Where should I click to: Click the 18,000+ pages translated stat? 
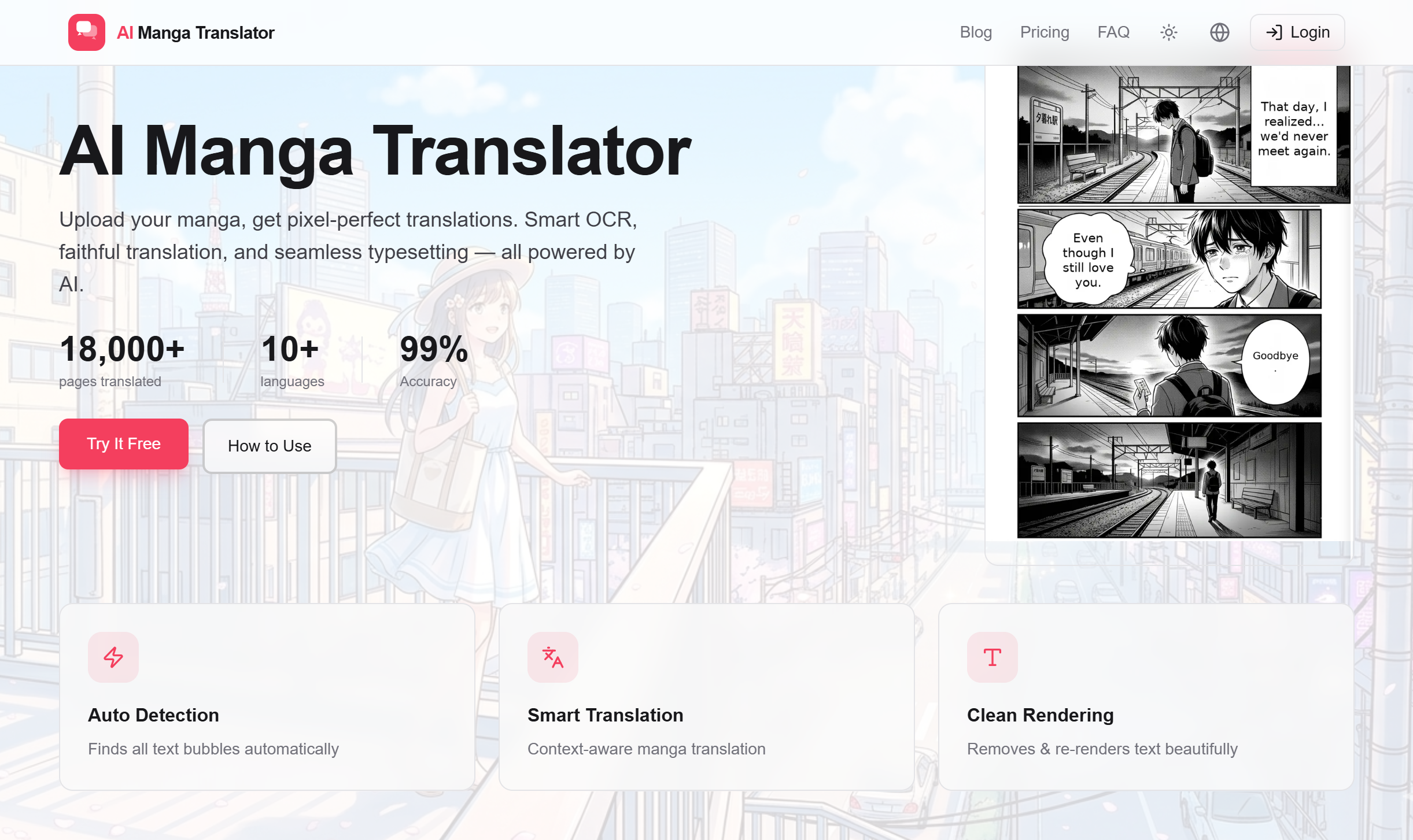tap(122, 358)
